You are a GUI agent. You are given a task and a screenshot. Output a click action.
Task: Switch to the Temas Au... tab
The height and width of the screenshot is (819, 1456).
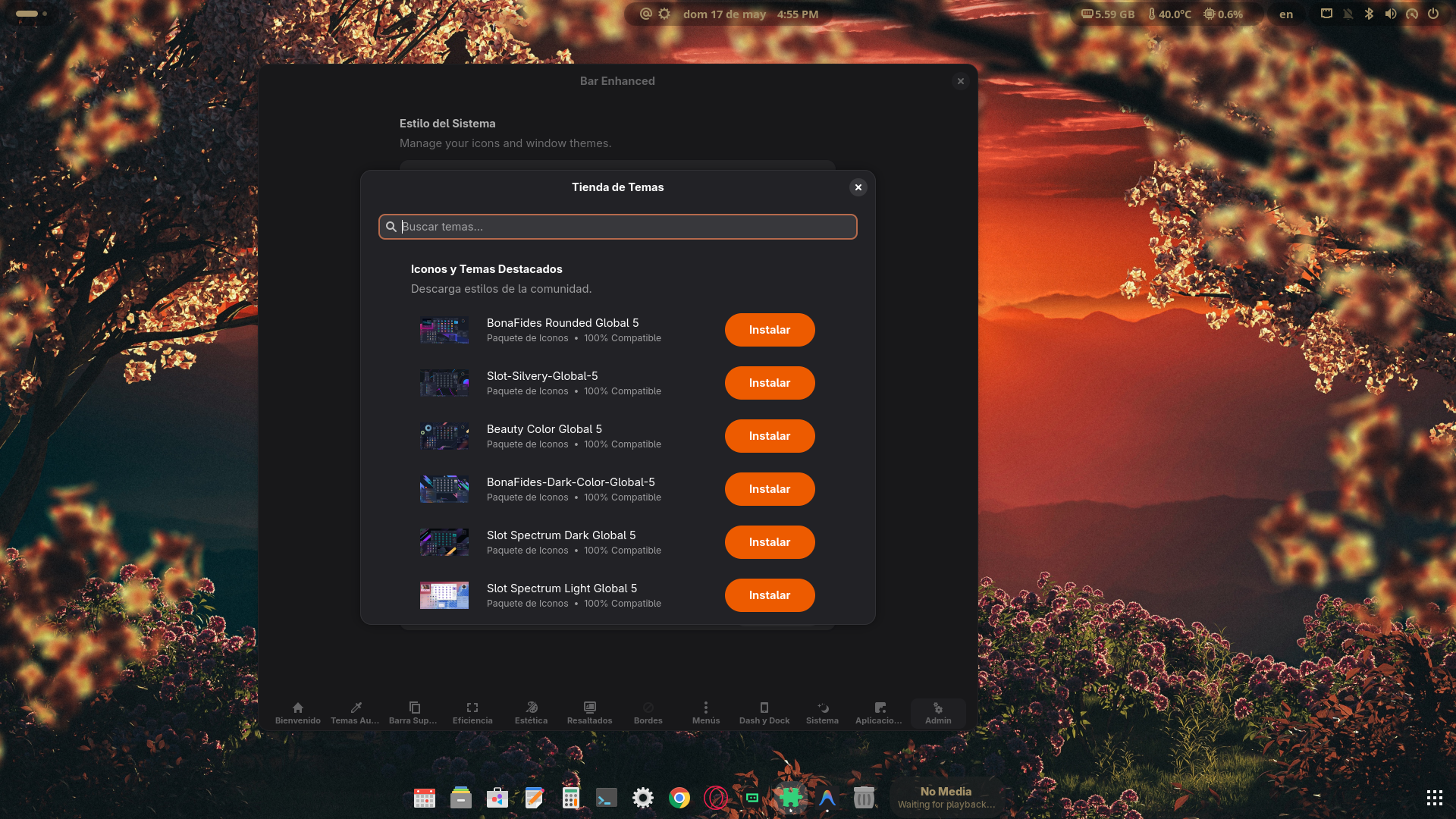click(355, 713)
